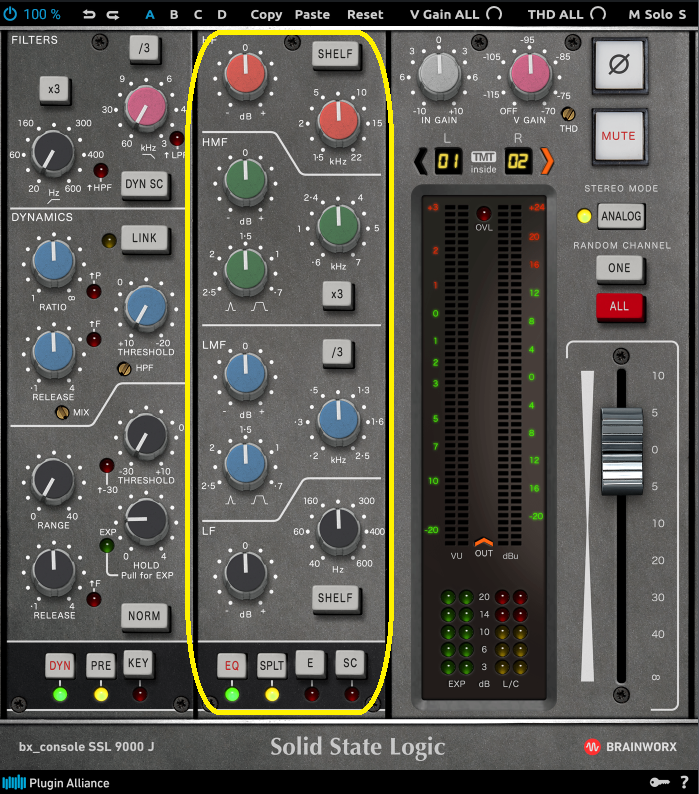This screenshot has width=699, height=794.
Task: Click the Plugin Alliance logo
Action: [x=56, y=783]
